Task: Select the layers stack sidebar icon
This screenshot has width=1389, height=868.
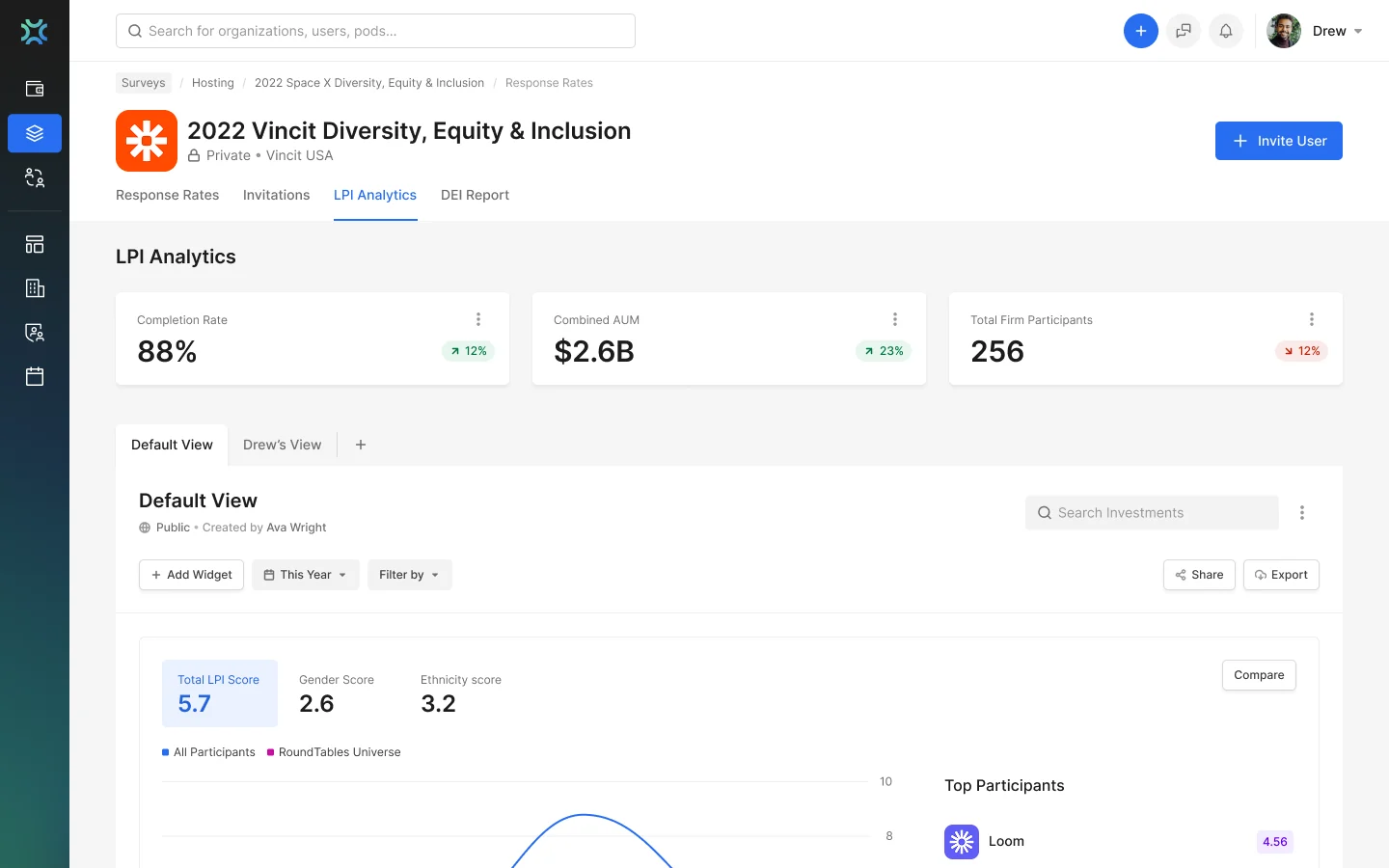Action: click(x=35, y=133)
